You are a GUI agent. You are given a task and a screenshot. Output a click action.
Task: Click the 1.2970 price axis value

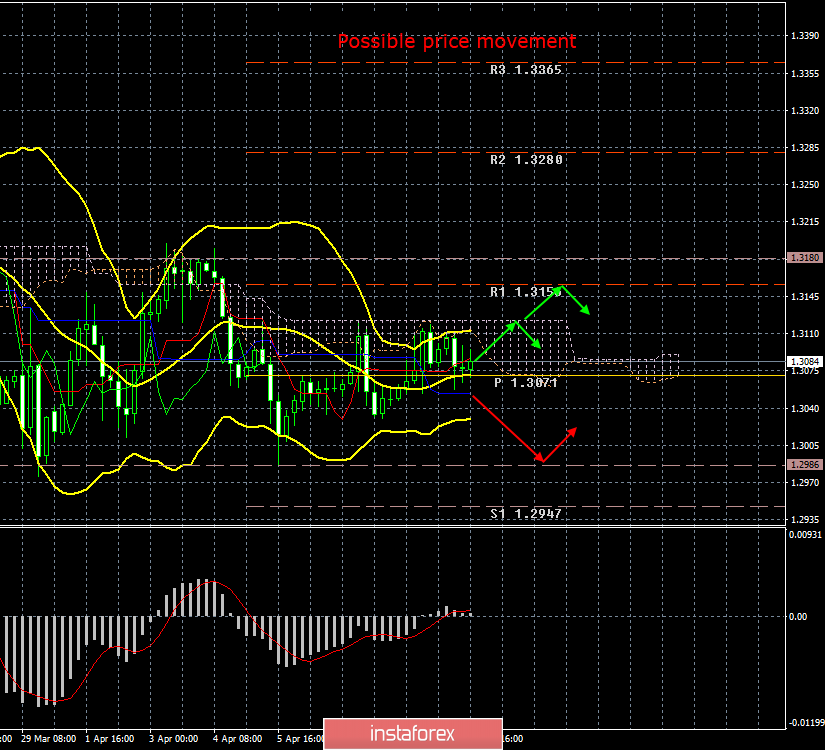tap(805, 483)
